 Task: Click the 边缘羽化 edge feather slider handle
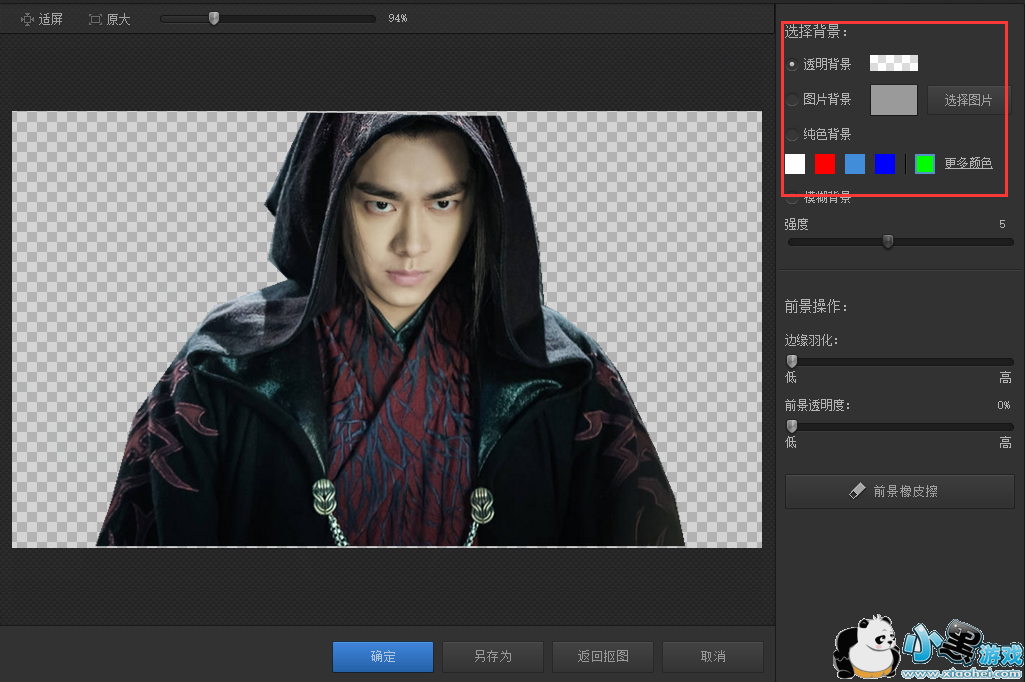click(x=792, y=361)
